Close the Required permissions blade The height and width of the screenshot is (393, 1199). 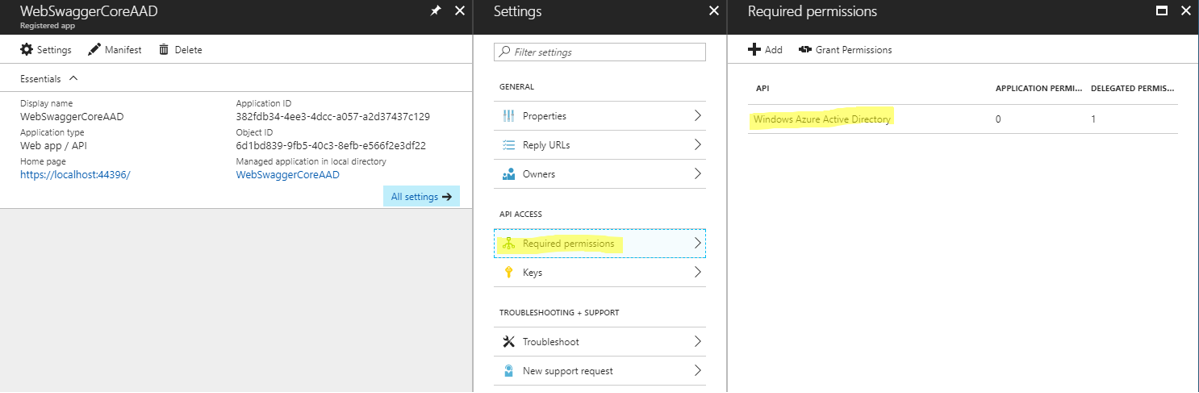point(1186,11)
